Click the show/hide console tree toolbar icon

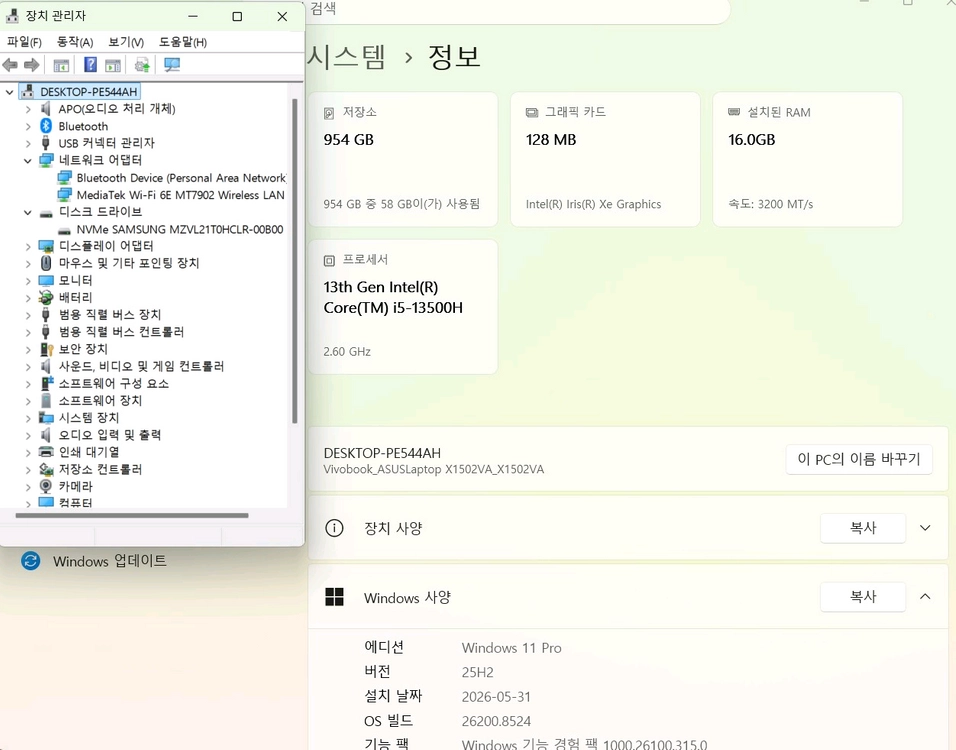61,65
